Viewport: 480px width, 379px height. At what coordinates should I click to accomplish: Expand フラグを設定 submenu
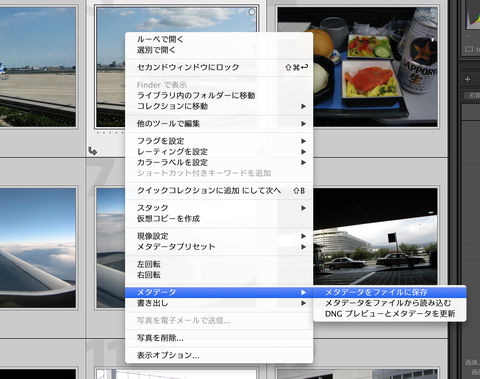[x=219, y=141]
